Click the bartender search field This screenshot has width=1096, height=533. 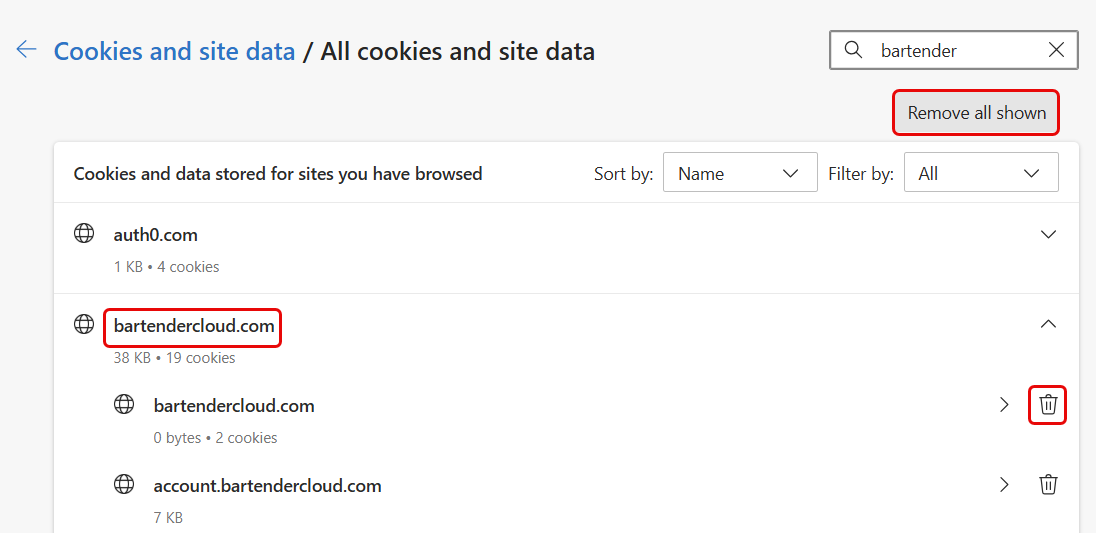(953, 50)
